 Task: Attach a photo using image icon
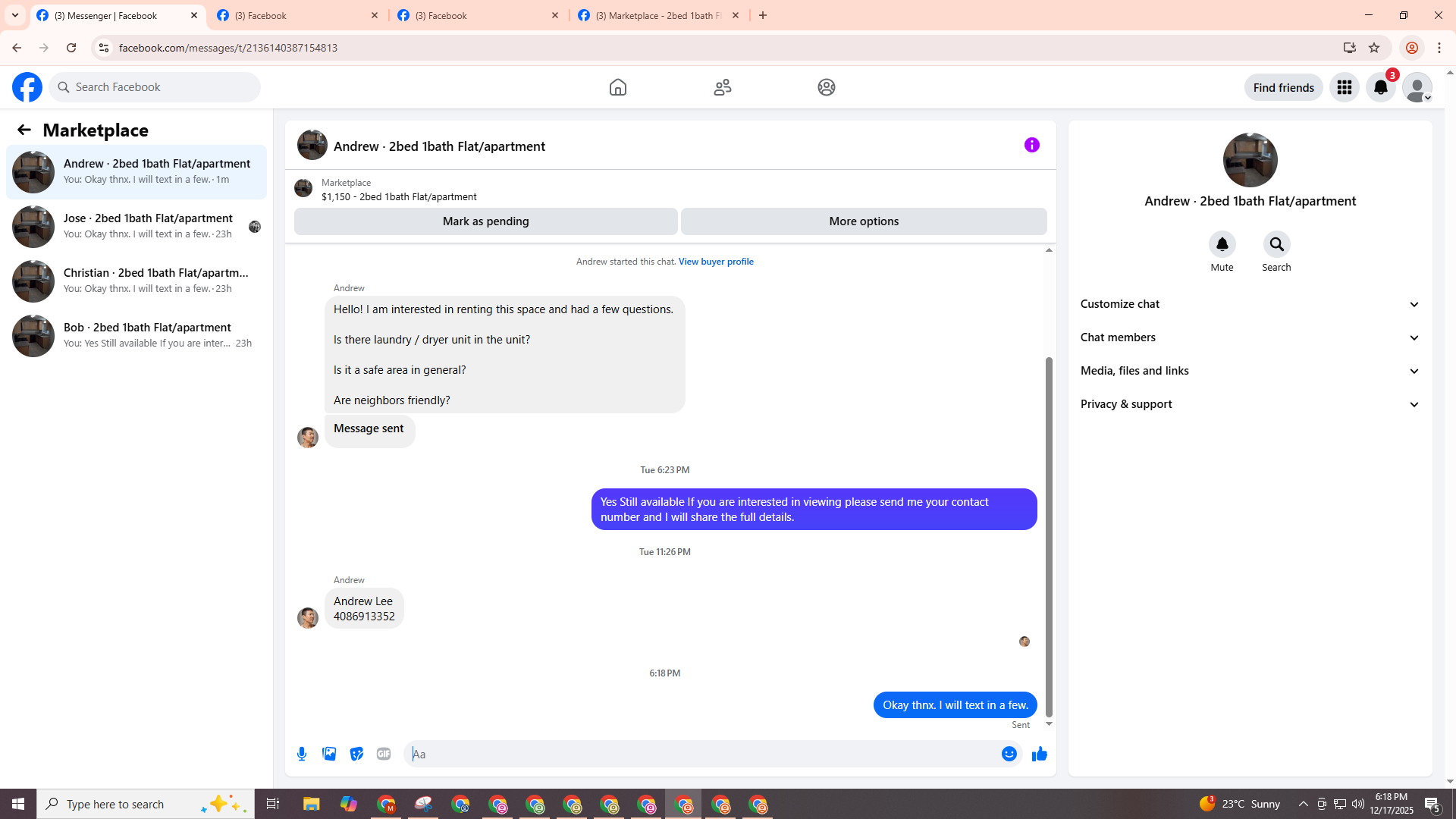329,754
